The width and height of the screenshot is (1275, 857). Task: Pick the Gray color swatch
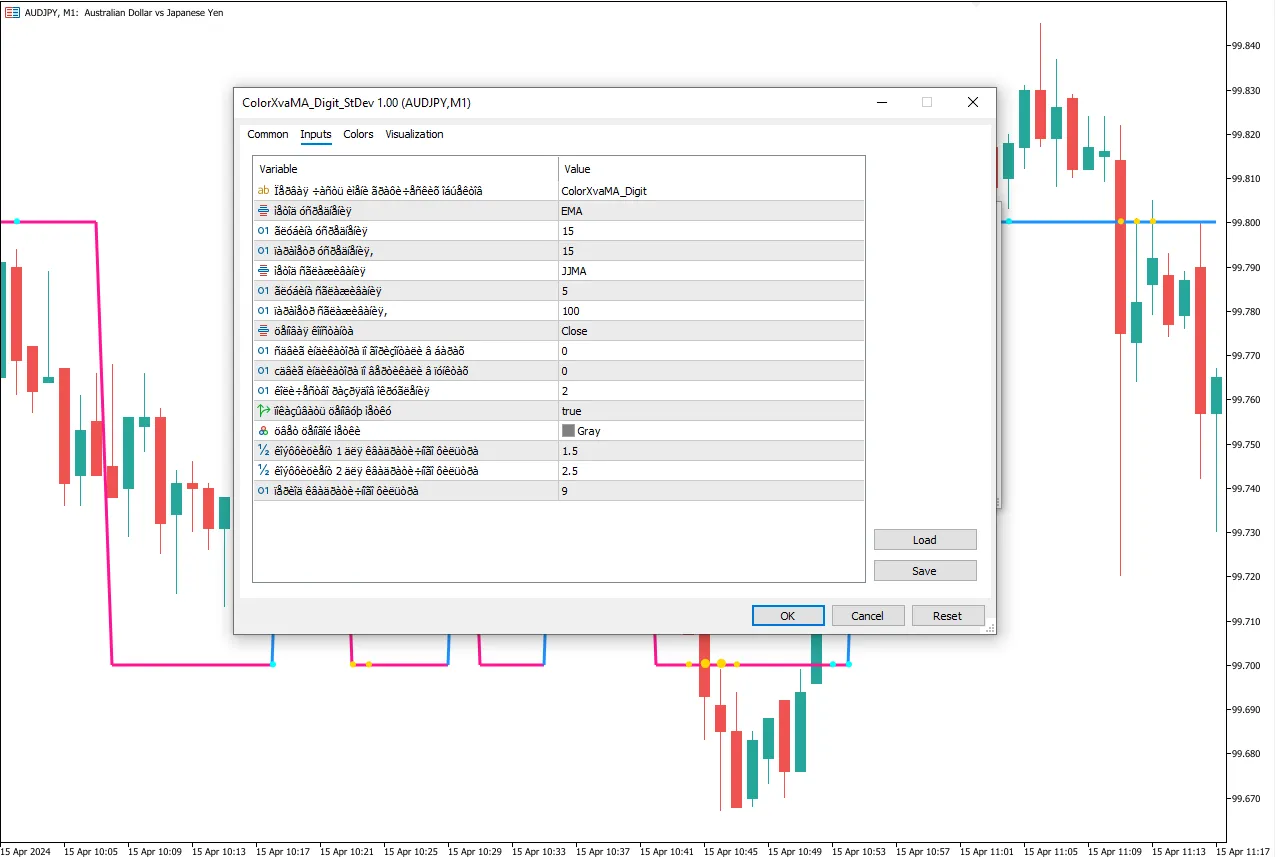coord(569,431)
